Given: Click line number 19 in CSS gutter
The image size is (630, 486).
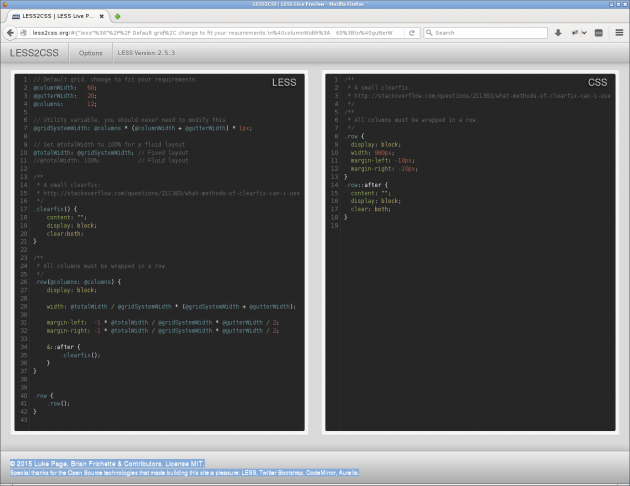Looking at the screenshot, I should (334, 225).
